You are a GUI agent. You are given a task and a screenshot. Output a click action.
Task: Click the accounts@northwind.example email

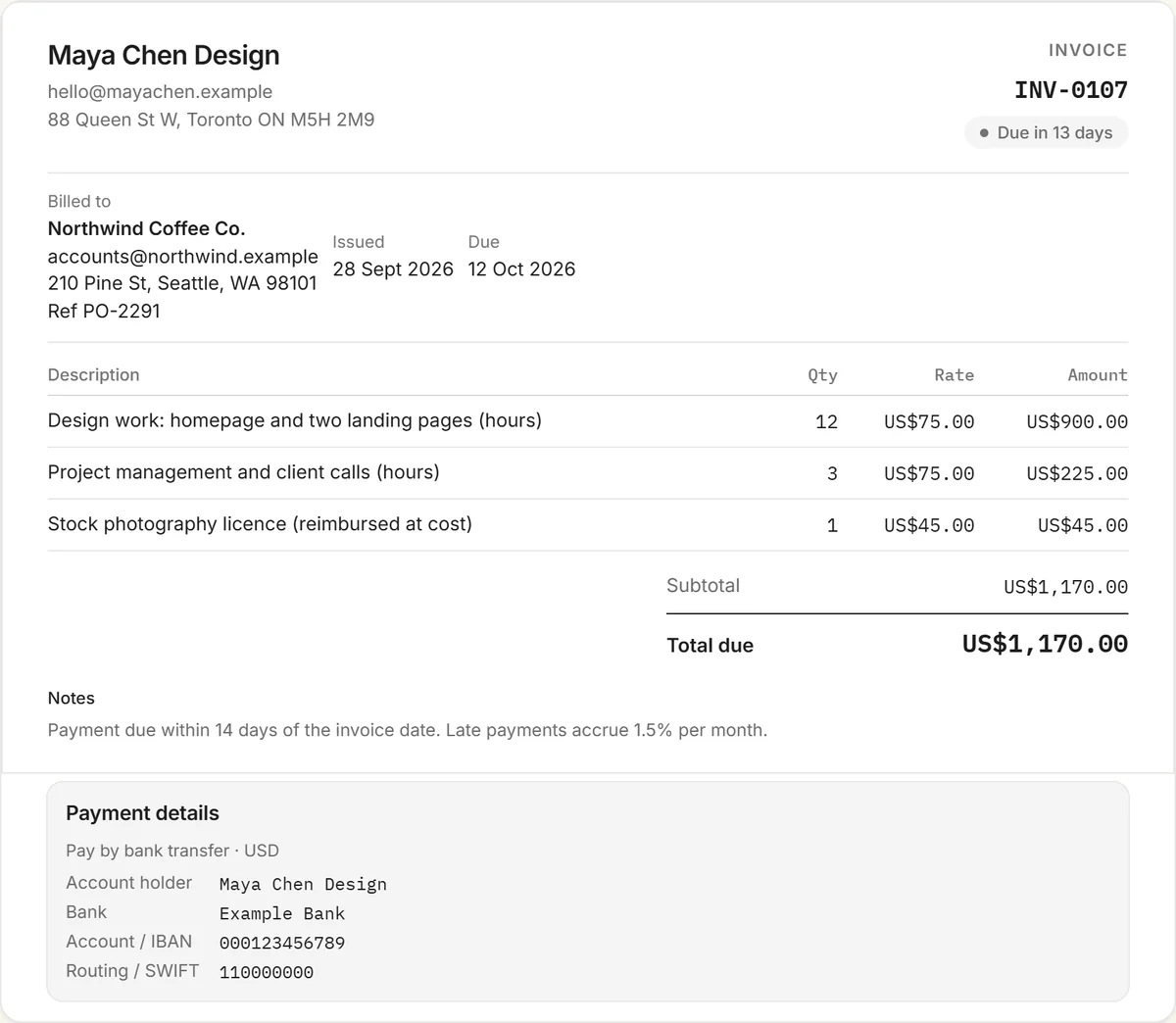point(182,257)
